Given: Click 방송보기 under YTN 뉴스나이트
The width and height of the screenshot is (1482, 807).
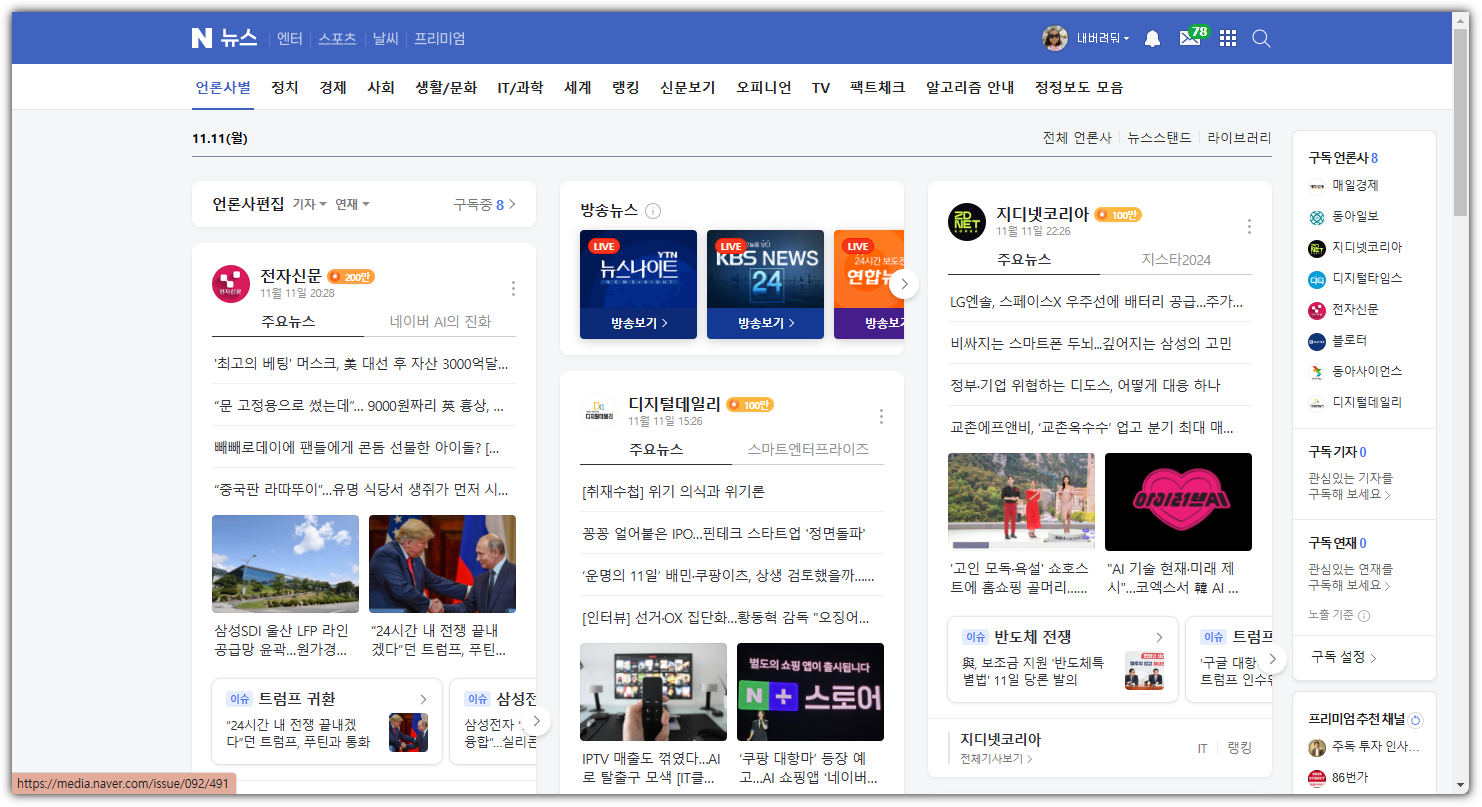Looking at the screenshot, I should click(639, 323).
